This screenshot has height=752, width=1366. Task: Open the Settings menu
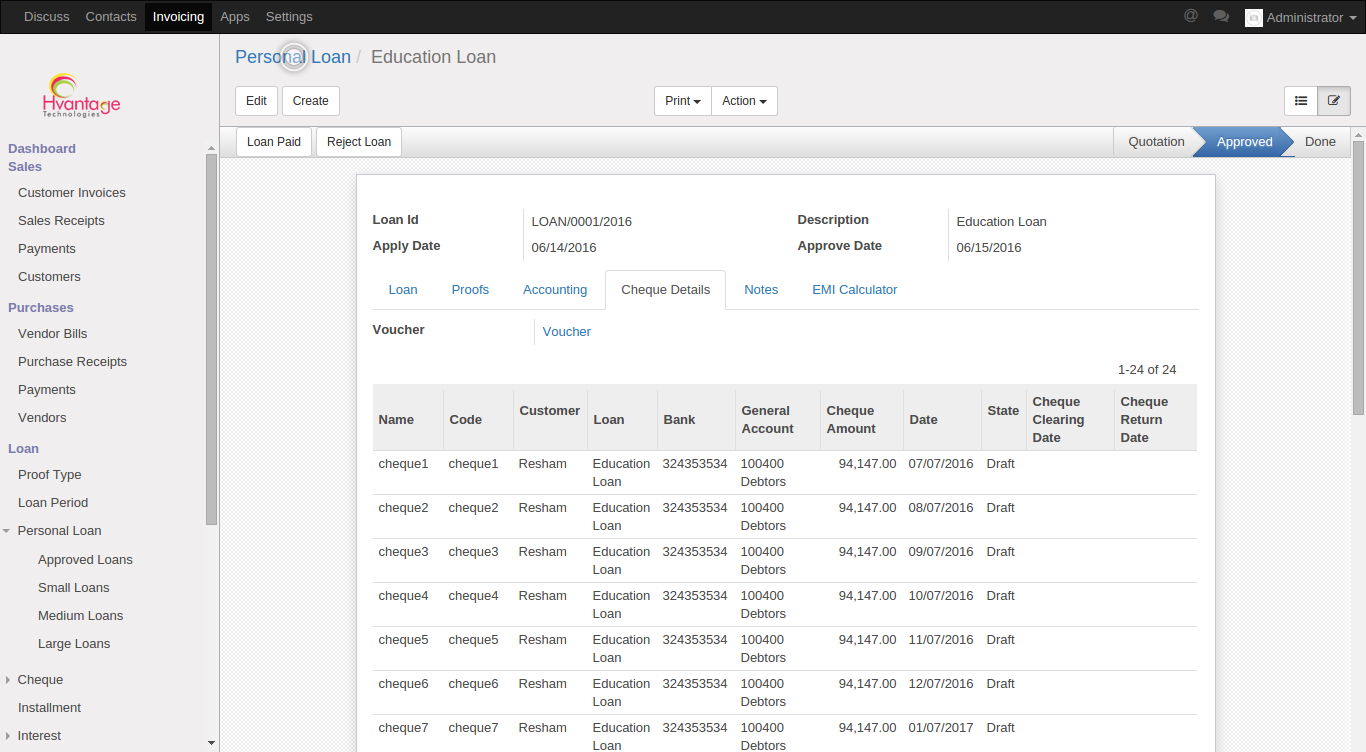click(x=289, y=17)
